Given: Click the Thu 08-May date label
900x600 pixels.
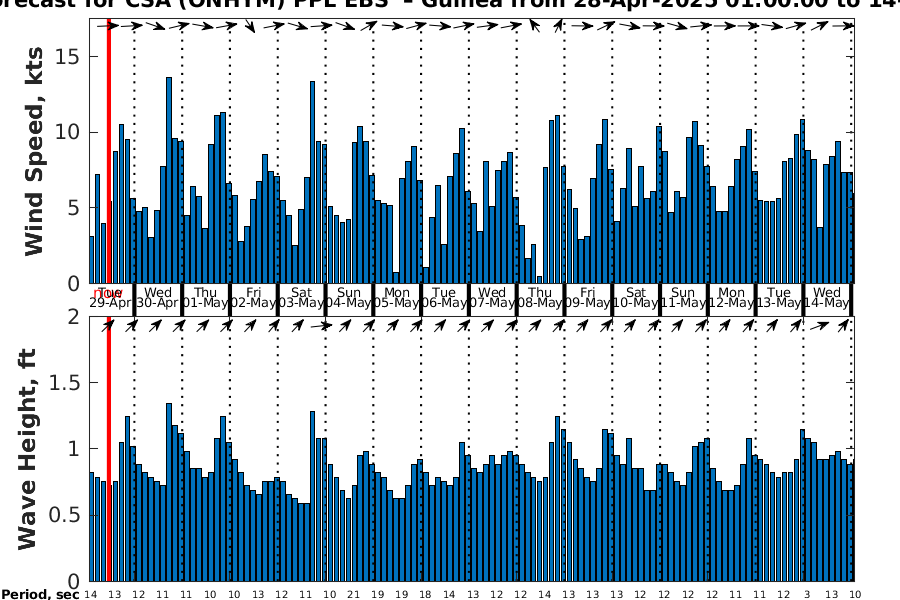Looking at the screenshot, I should click(540, 297).
